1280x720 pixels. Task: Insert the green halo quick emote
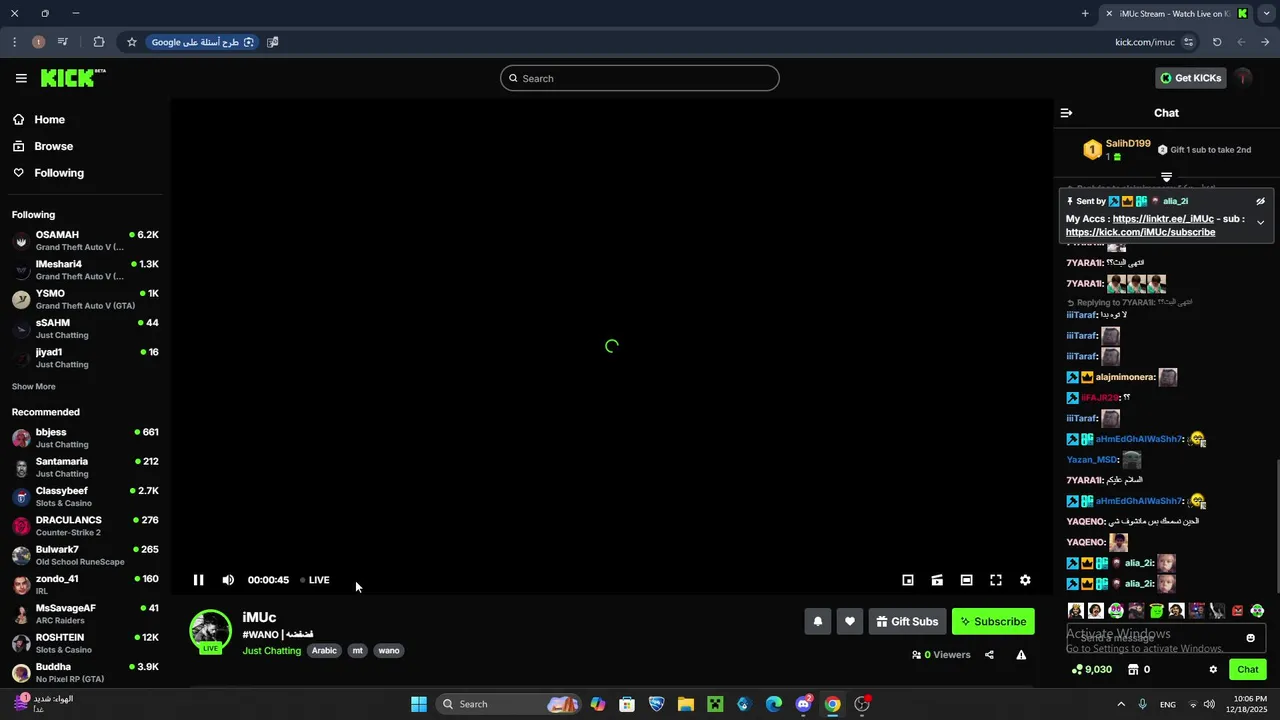click(1156, 611)
